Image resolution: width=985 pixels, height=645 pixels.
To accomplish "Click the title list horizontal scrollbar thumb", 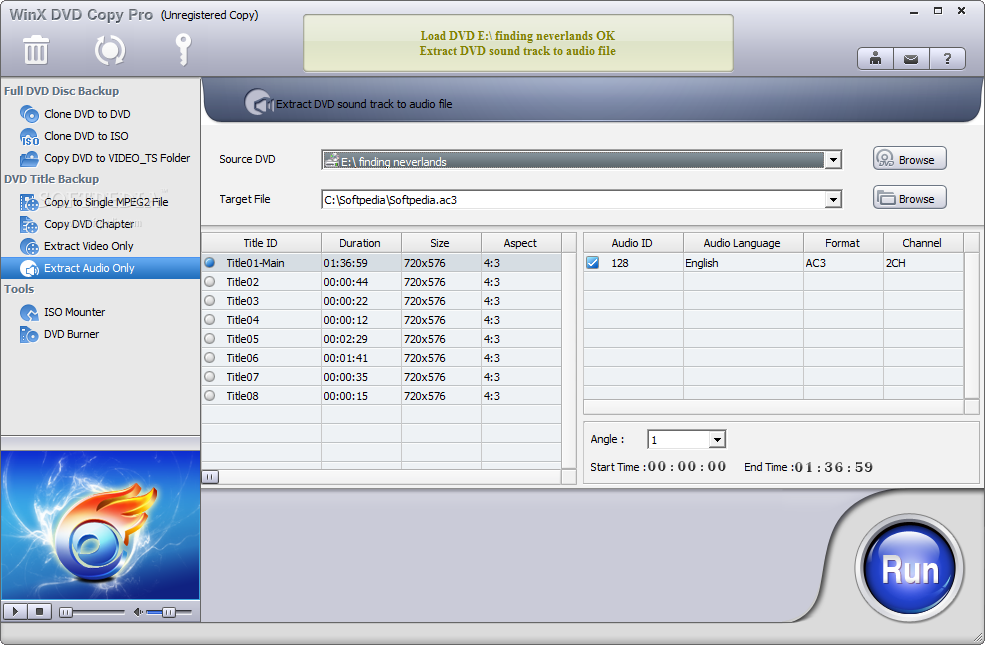I will pyautogui.click(x=210, y=477).
